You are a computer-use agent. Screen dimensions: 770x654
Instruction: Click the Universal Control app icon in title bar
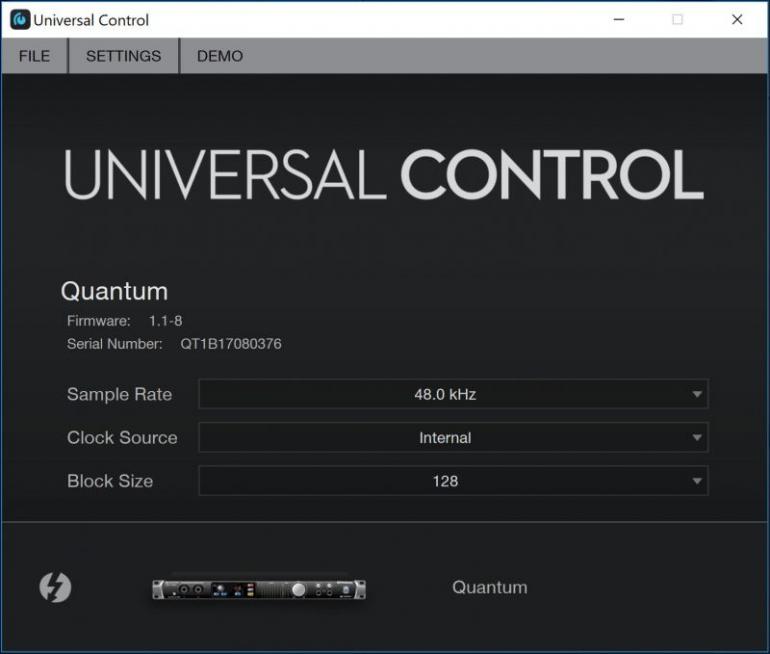coord(20,20)
